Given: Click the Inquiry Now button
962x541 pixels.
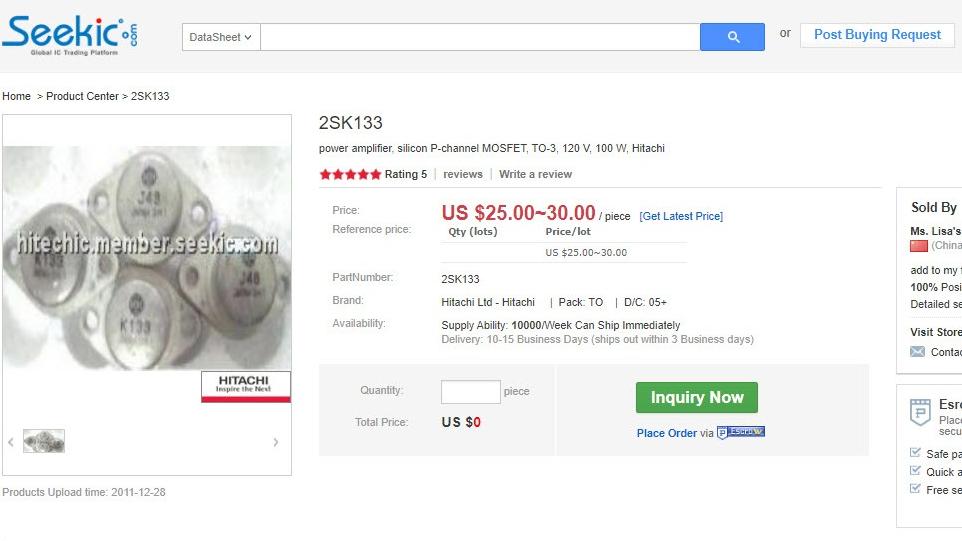Looking at the screenshot, I should point(696,397).
